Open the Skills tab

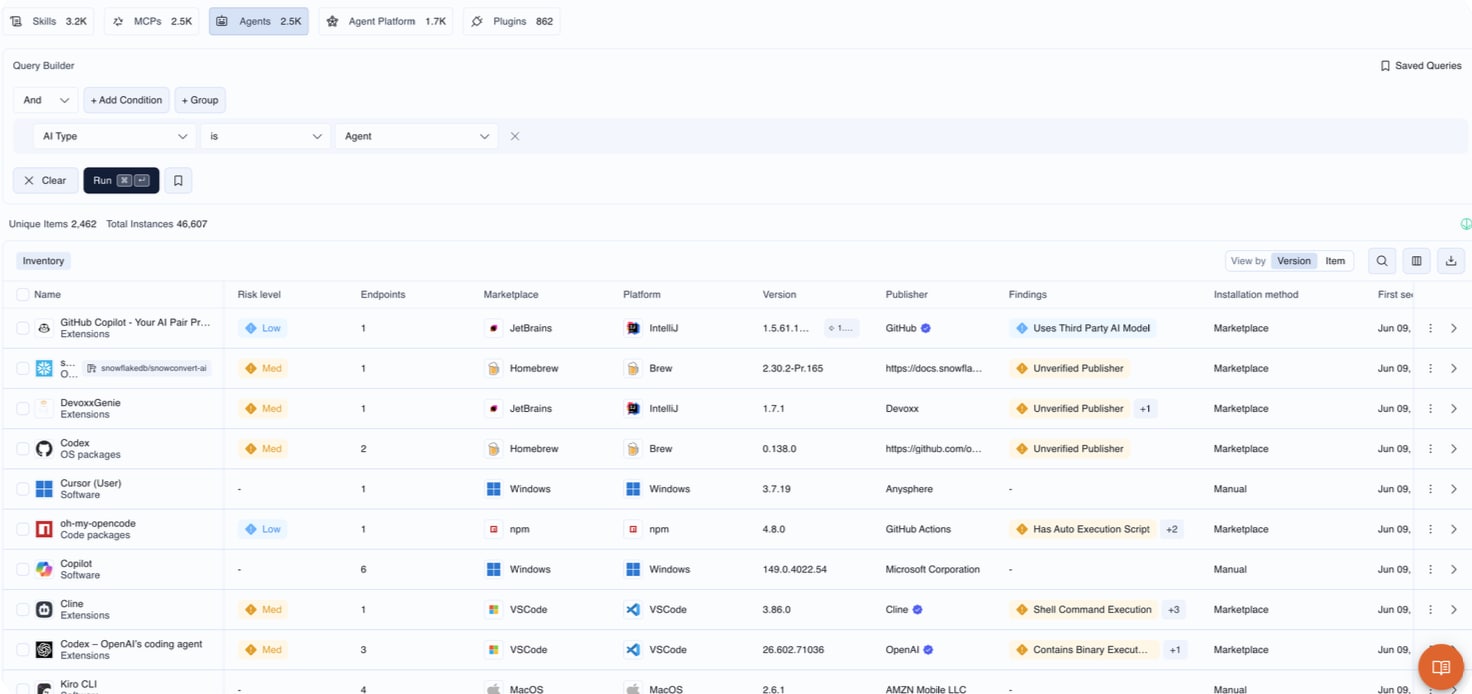(49, 21)
